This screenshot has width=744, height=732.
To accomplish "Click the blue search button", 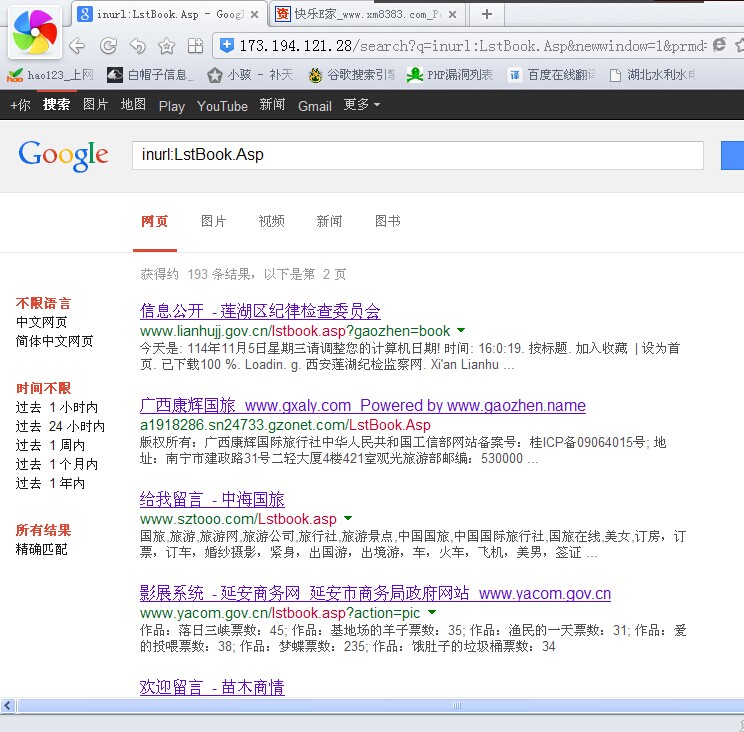I will point(732,155).
